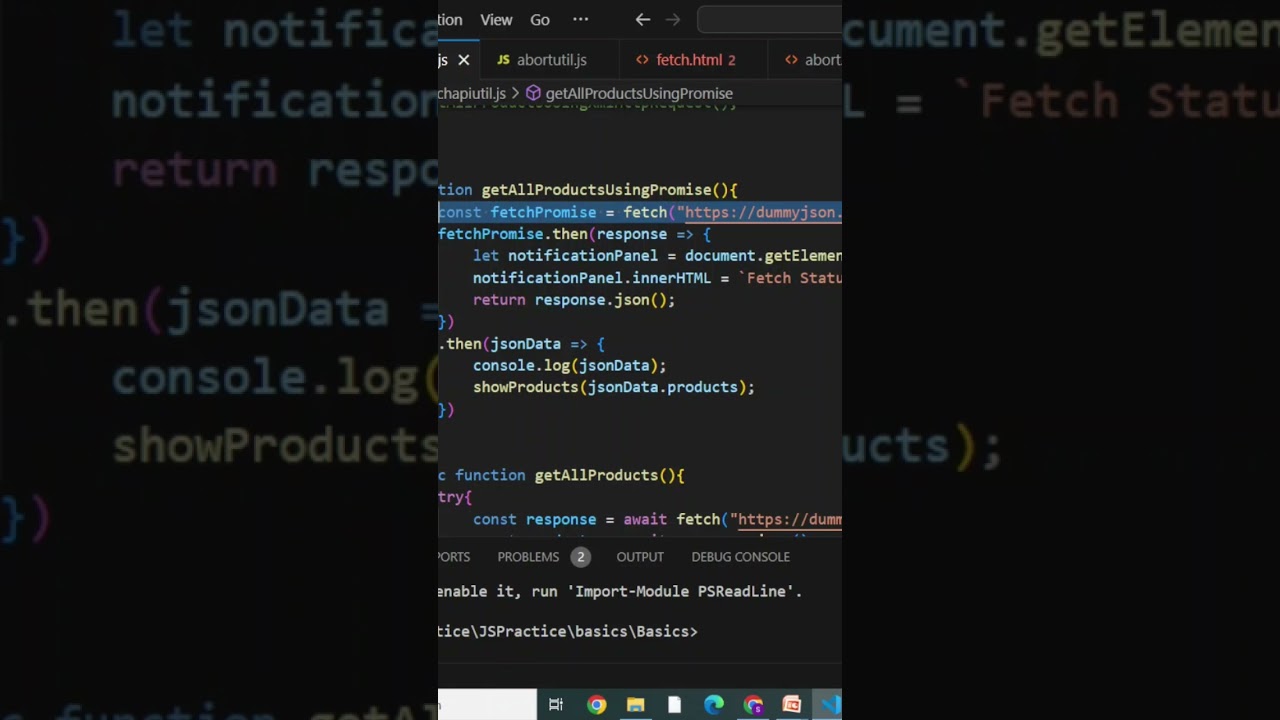Click 'showProducts(jsonData.products);' line
The image size is (1280, 720).
pyautogui.click(x=614, y=388)
